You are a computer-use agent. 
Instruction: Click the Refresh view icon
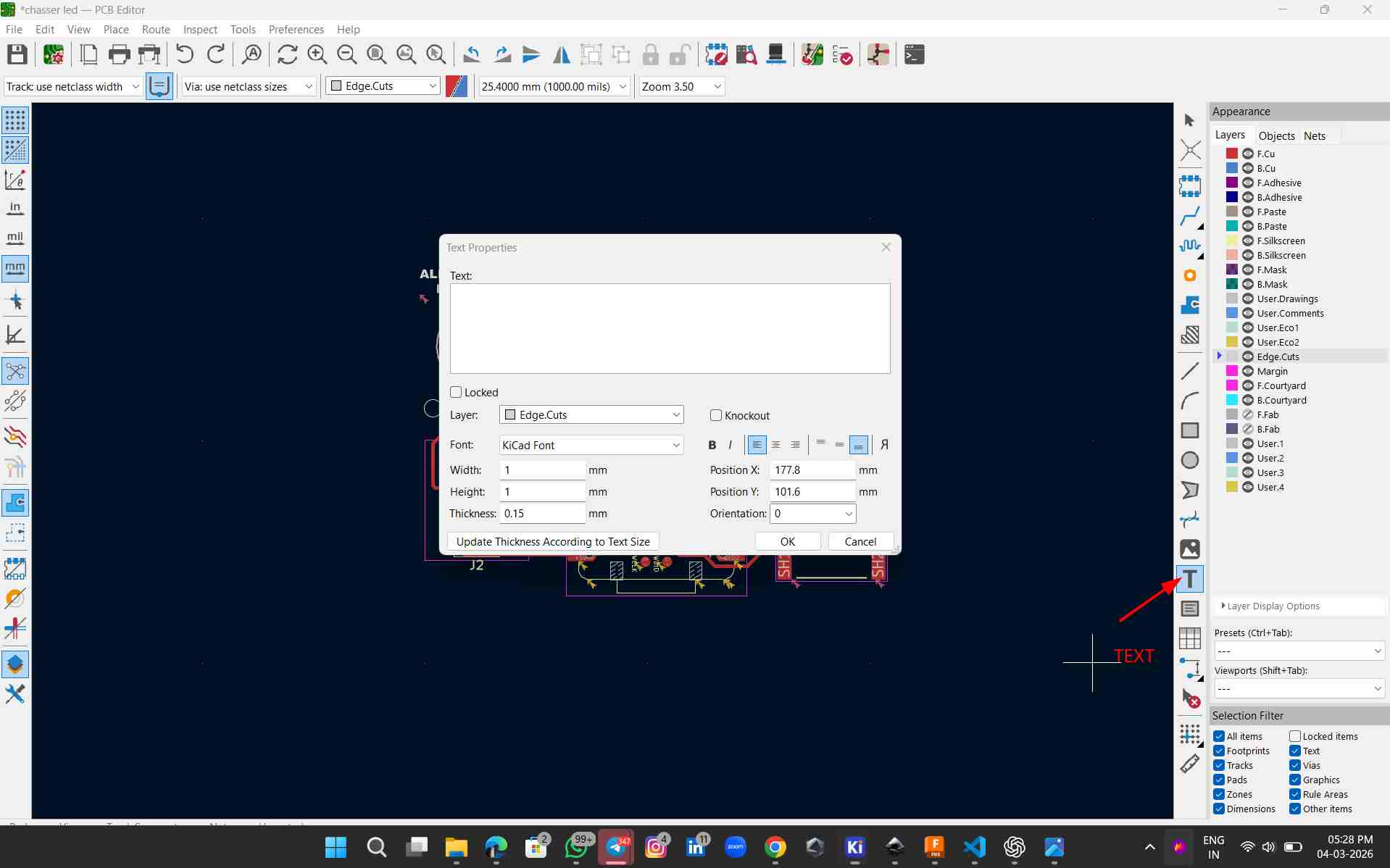288,55
